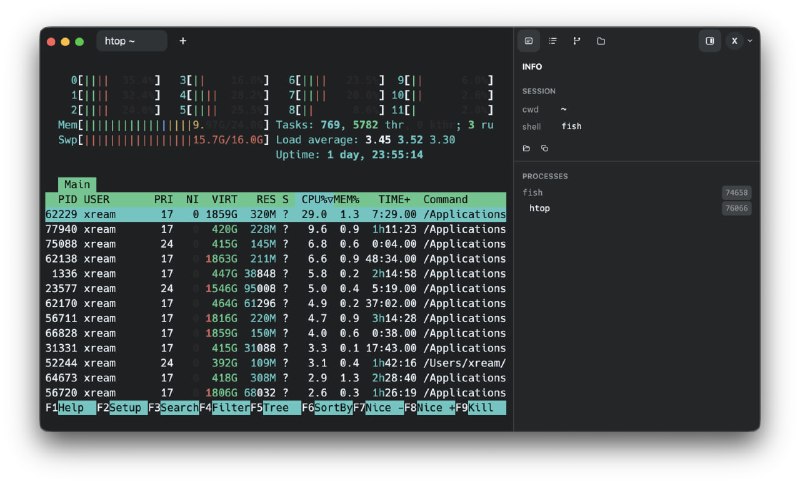This screenshot has height=484, width=800.
Task: Click F2 Setup in htop footer
Action: 122,407
